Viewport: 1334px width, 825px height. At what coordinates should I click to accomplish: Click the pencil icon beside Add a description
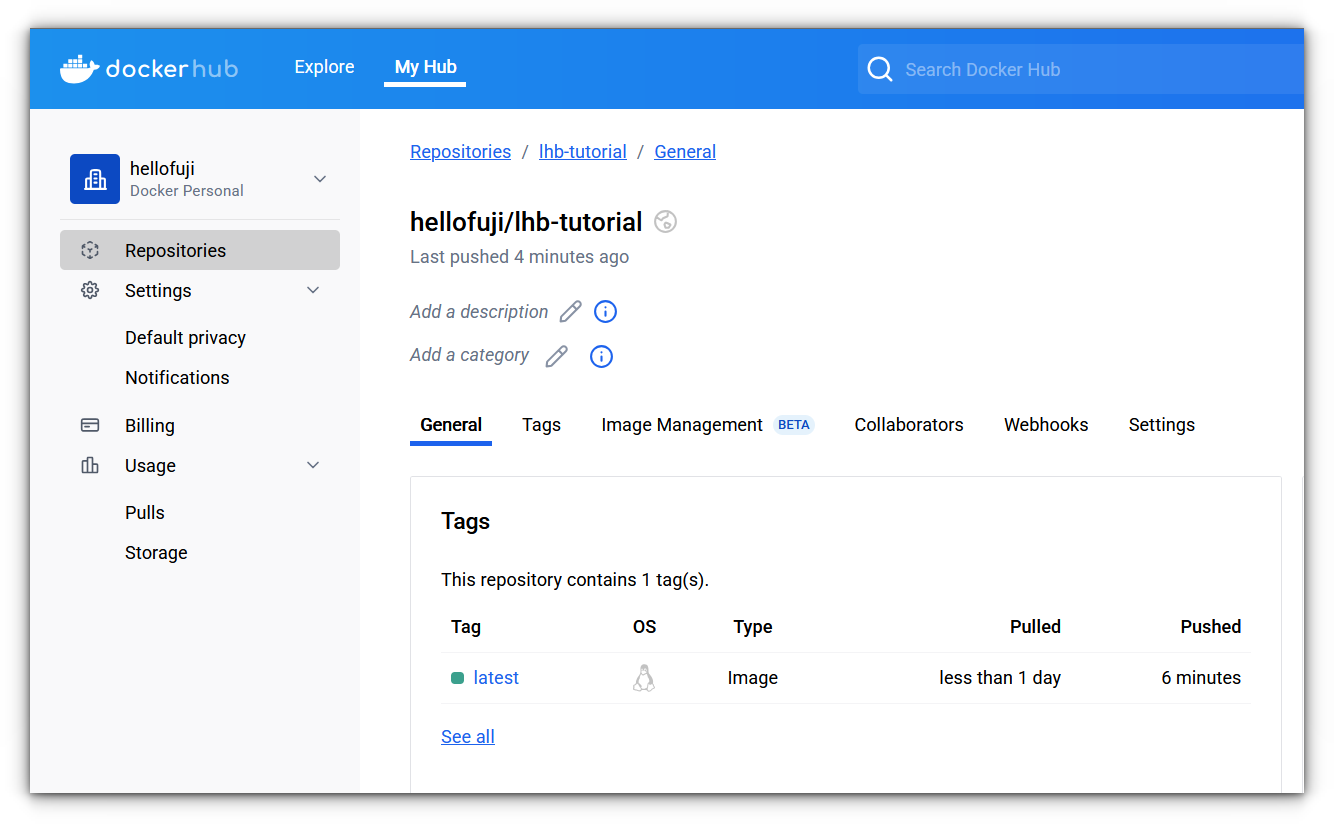pos(570,312)
